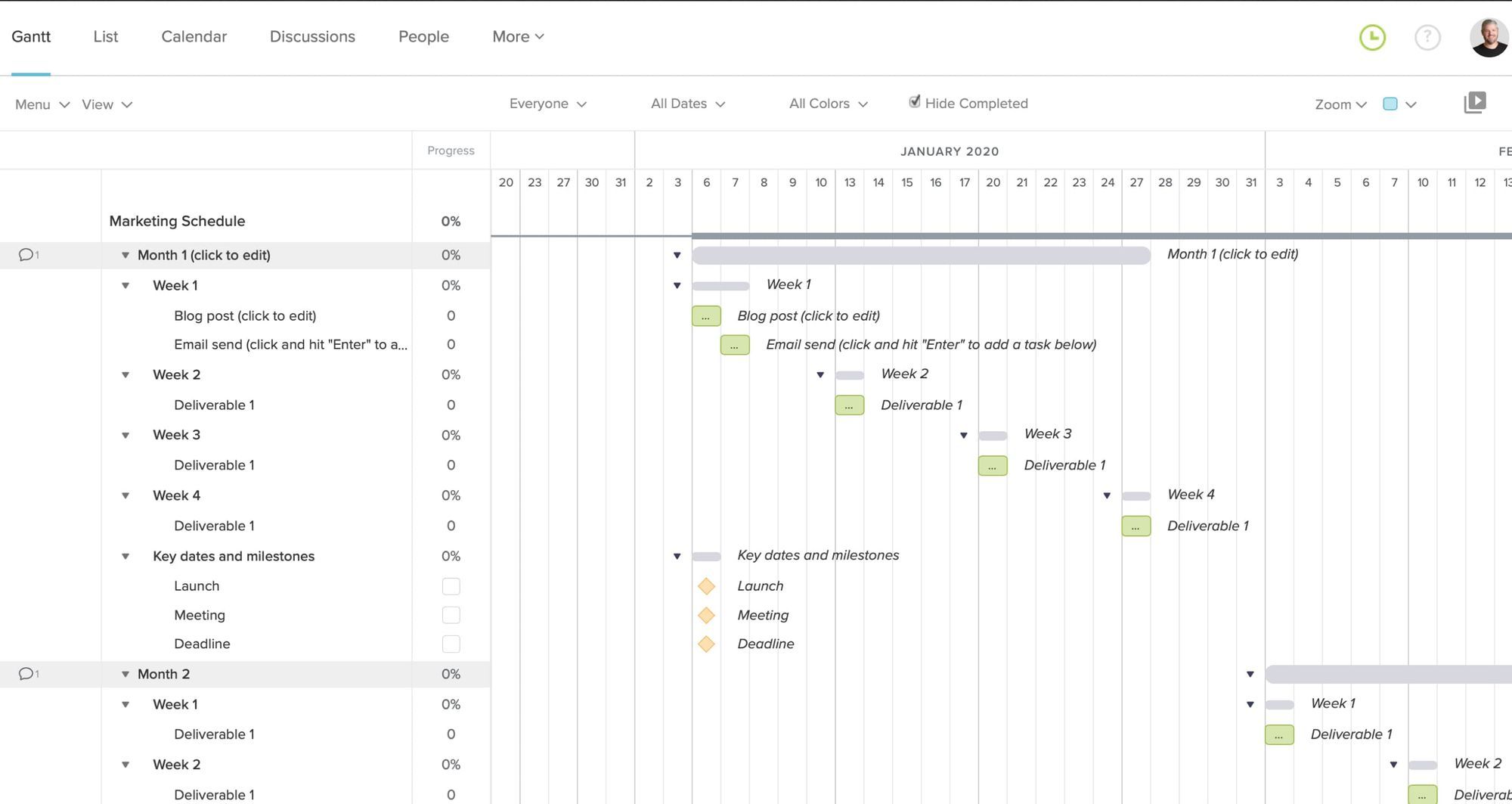Image resolution: width=1512 pixels, height=804 pixels.
Task: Check the Launch task completion checkbox
Action: point(451,585)
